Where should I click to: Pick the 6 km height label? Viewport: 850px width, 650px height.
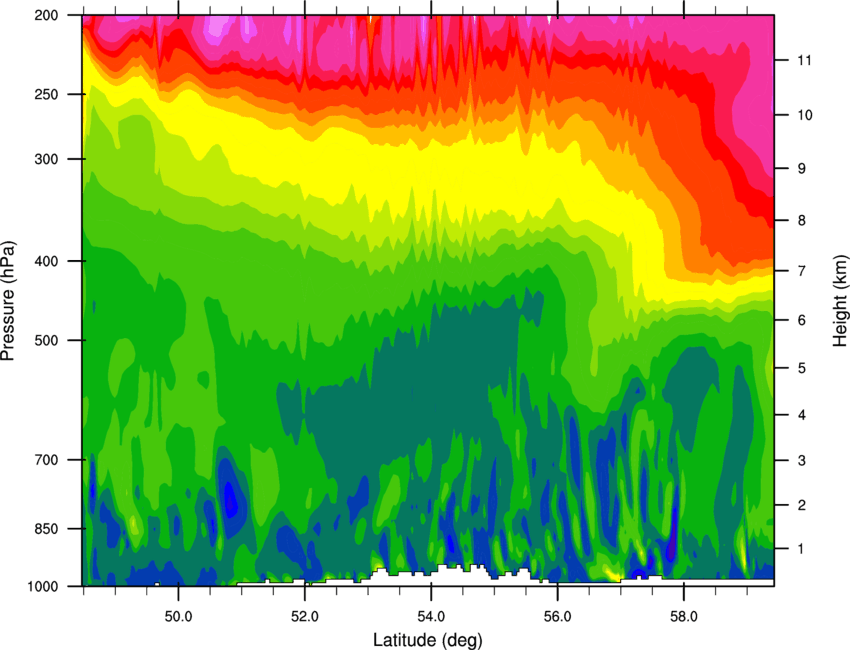pos(802,320)
